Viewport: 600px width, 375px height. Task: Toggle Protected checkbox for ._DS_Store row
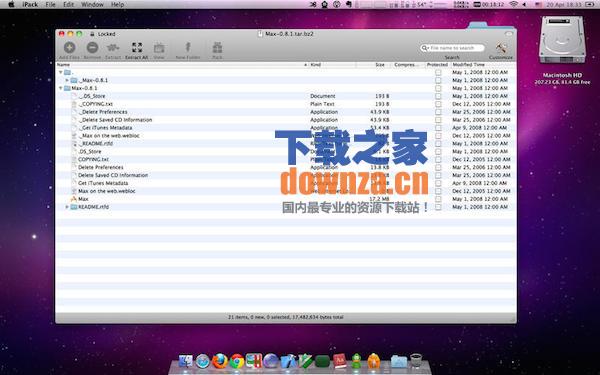[438, 96]
